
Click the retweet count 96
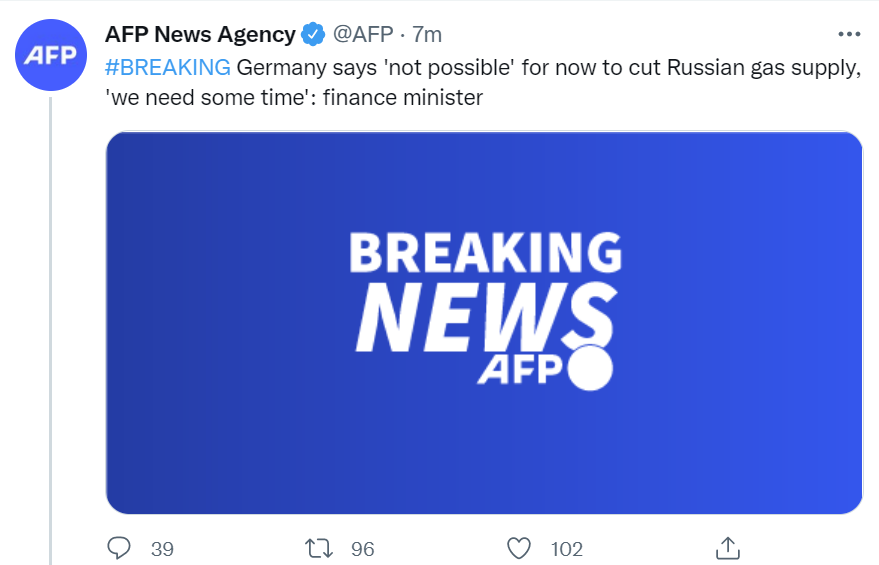click(362, 549)
